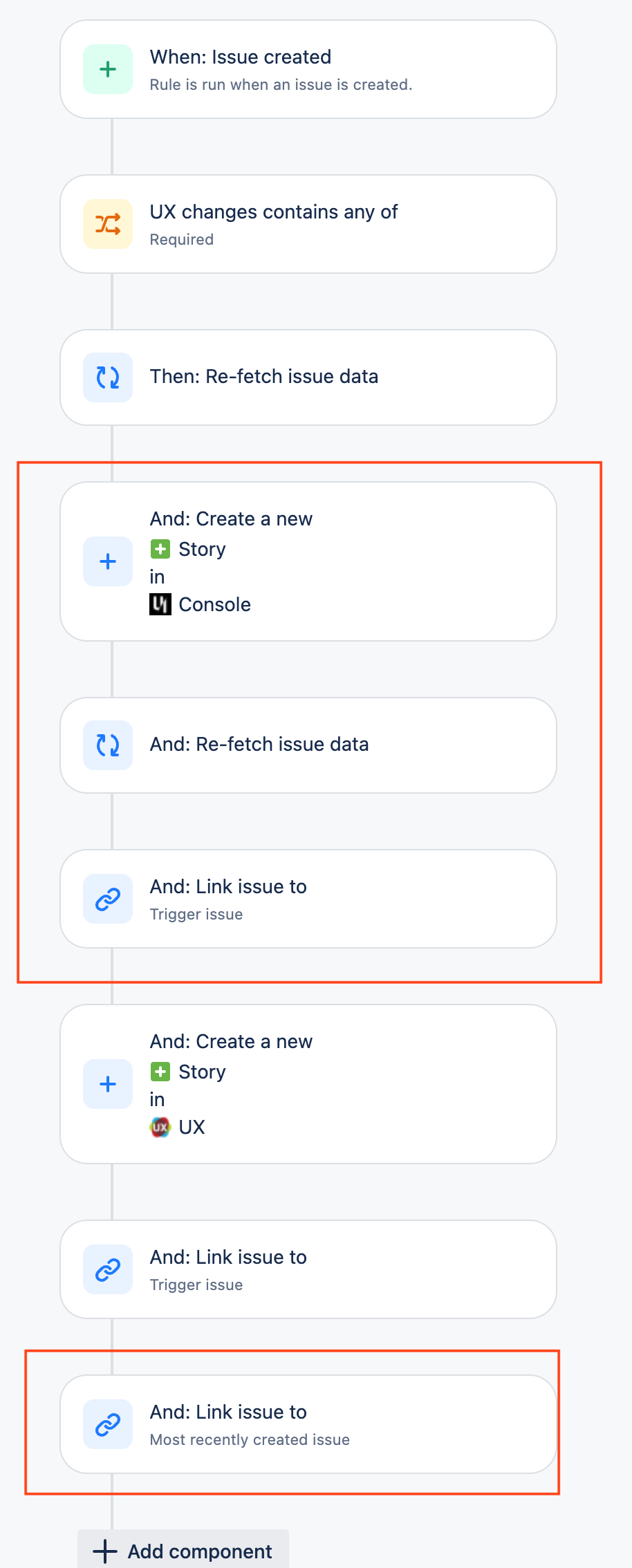The width and height of the screenshot is (632, 1568).
Task: Click the UX project avatar icon
Action: pos(160,1126)
